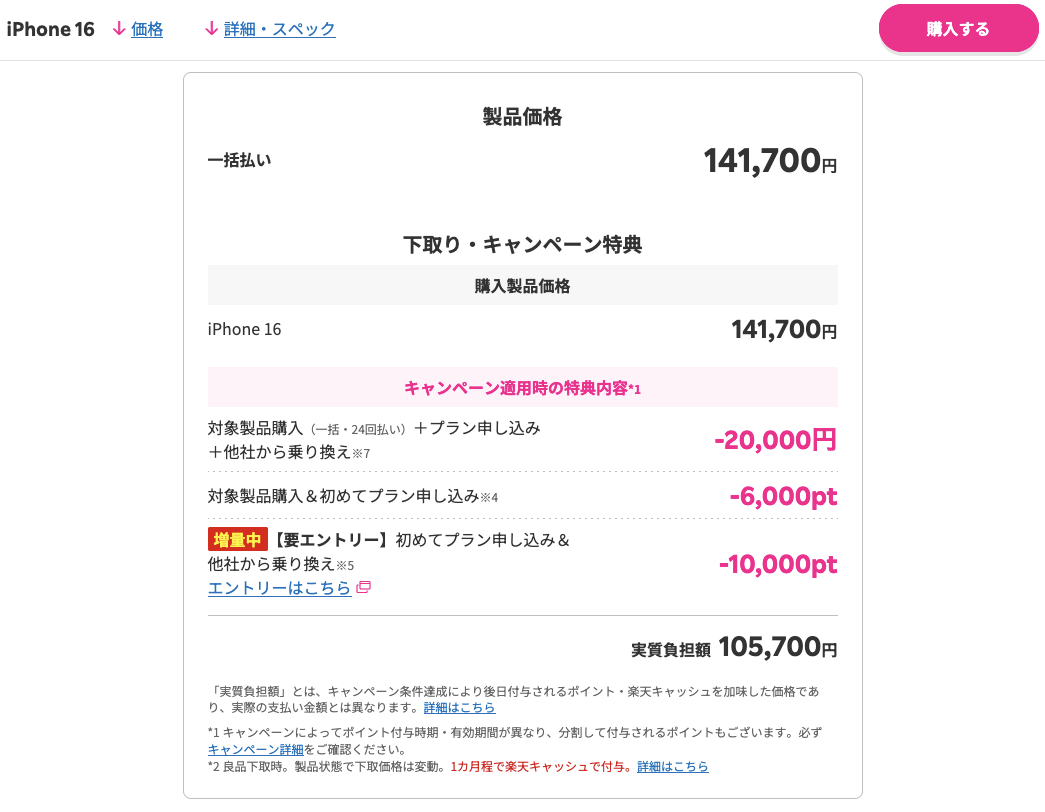Image resolution: width=1045 pixels, height=812 pixels.
Task: Click the ※5 footnote marker
Action: pos(345,566)
